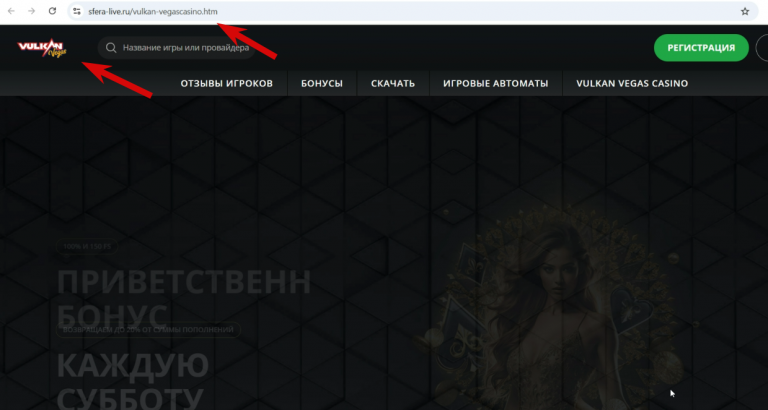Screen dimensions: 768x410
Task: Reload the page with the refresh icon
Action: click(x=52, y=11)
